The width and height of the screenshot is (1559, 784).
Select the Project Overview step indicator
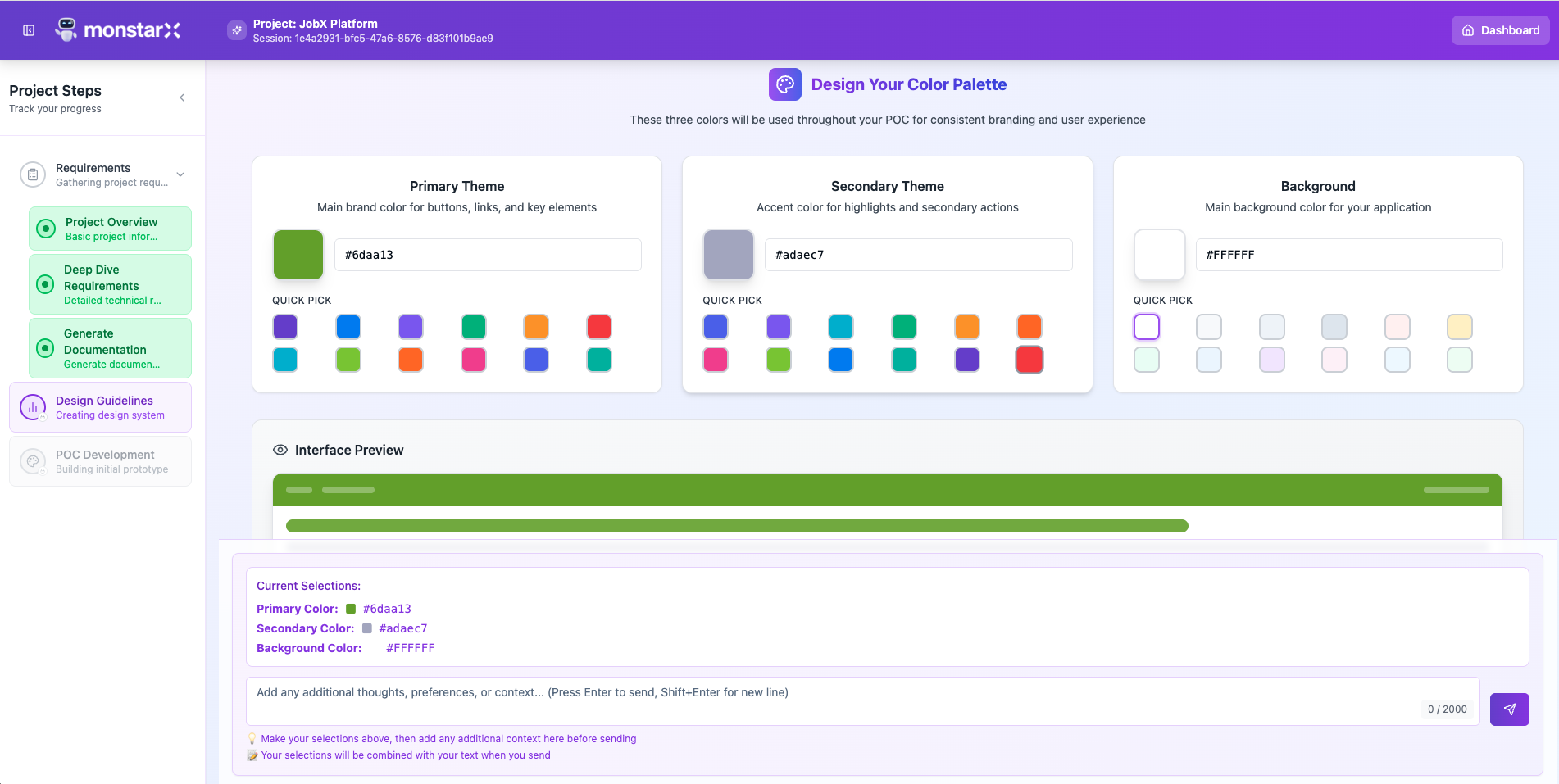tap(47, 229)
